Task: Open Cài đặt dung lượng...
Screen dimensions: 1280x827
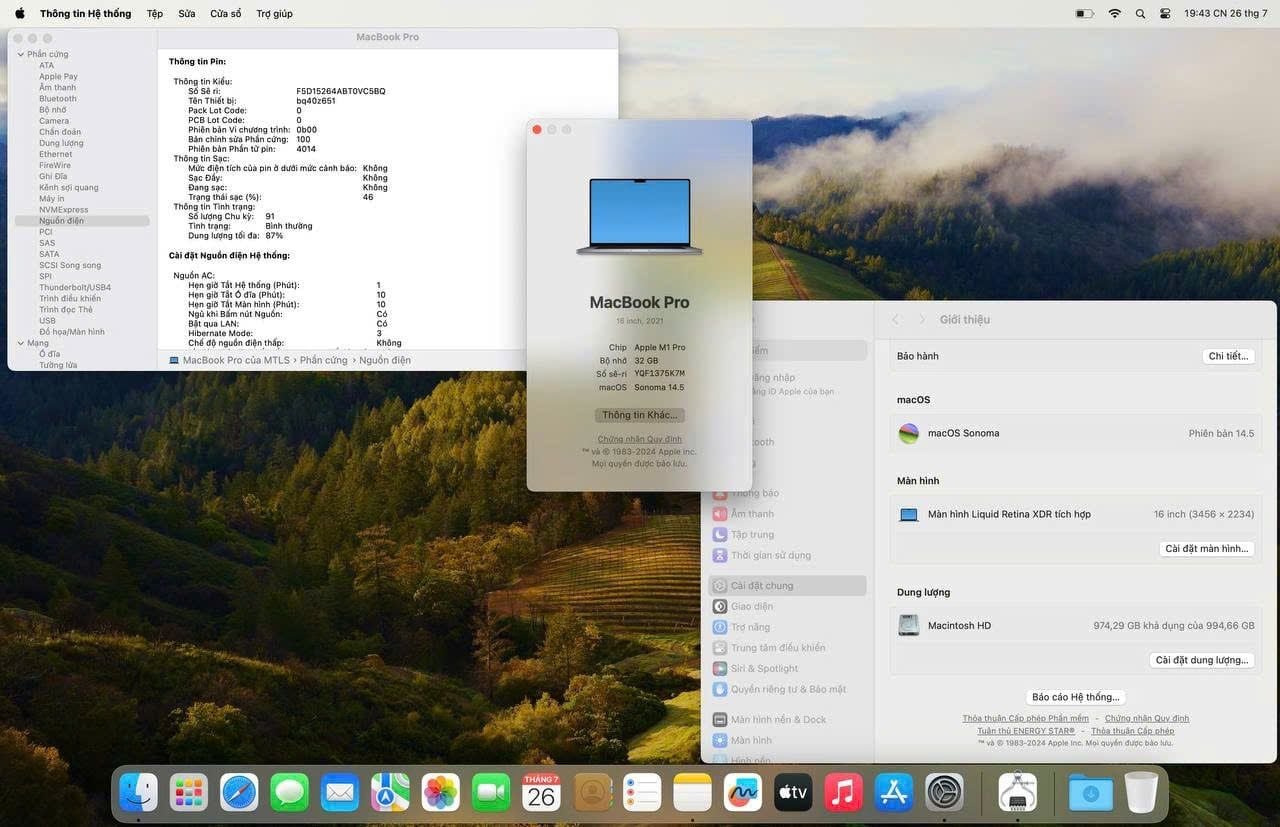Action: click(x=1202, y=660)
